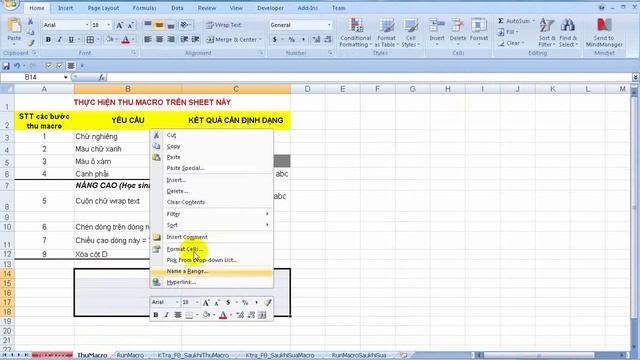The width and height of the screenshot is (640, 360).
Task: Open the Insert ribbon tab
Action: (x=65, y=8)
